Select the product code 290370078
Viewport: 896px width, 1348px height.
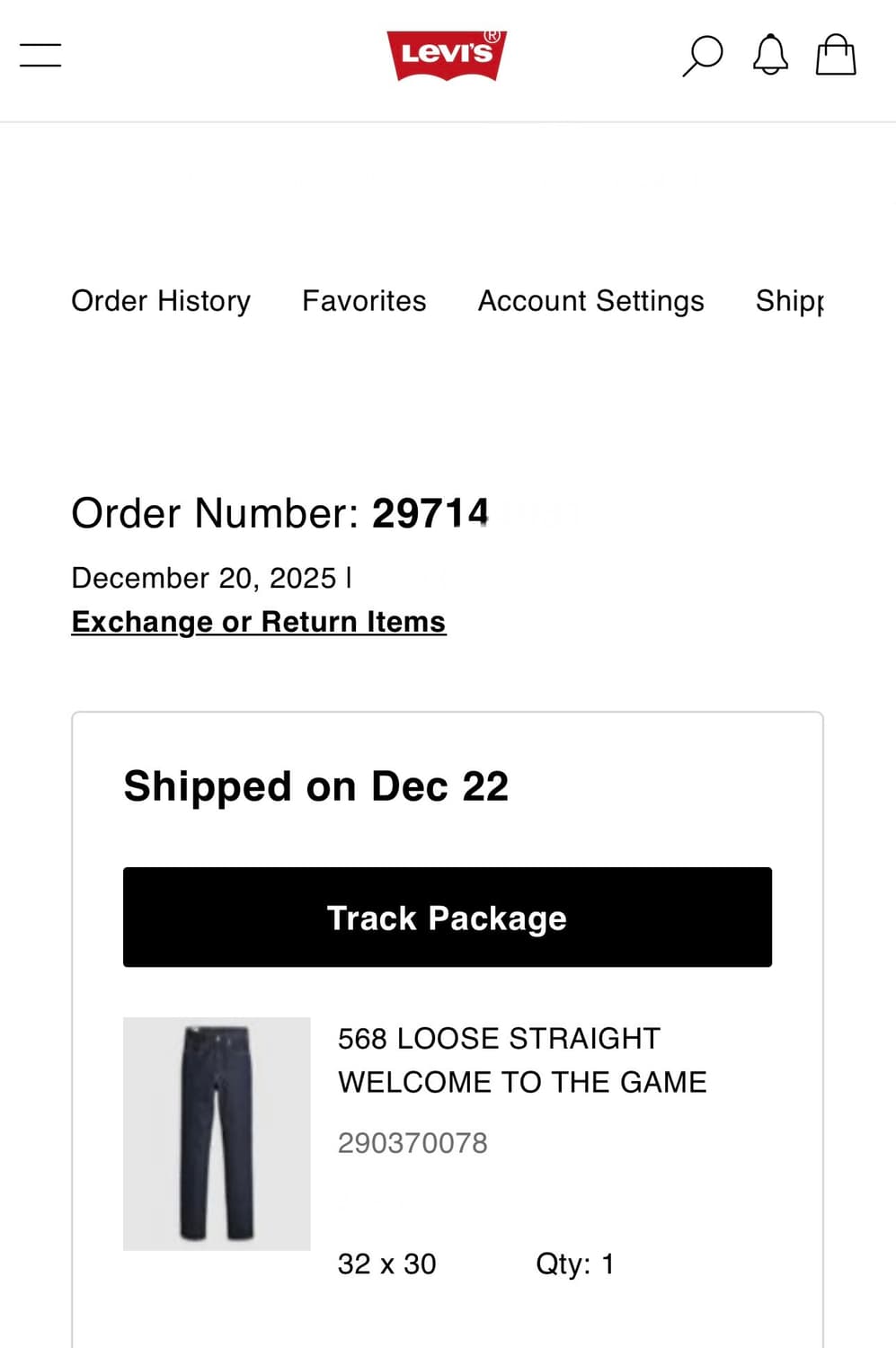coord(413,1143)
